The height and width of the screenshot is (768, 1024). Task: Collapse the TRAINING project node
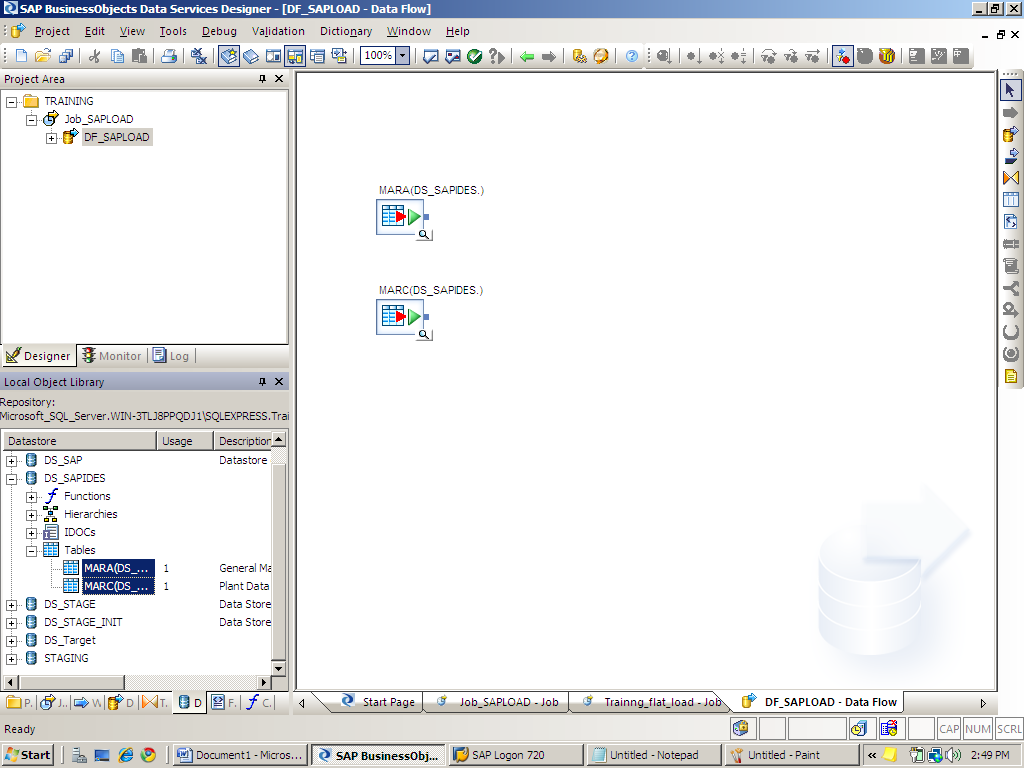[11, 102]
